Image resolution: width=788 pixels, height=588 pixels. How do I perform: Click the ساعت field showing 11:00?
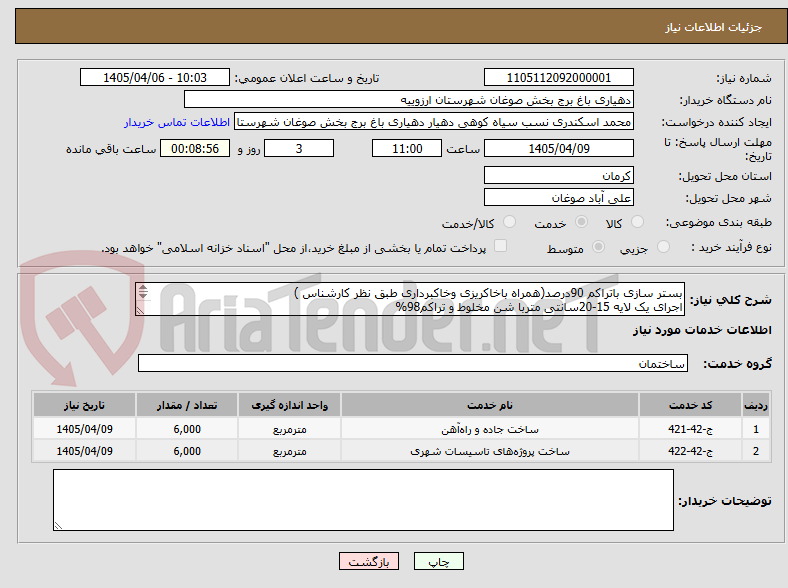point(407,148)
